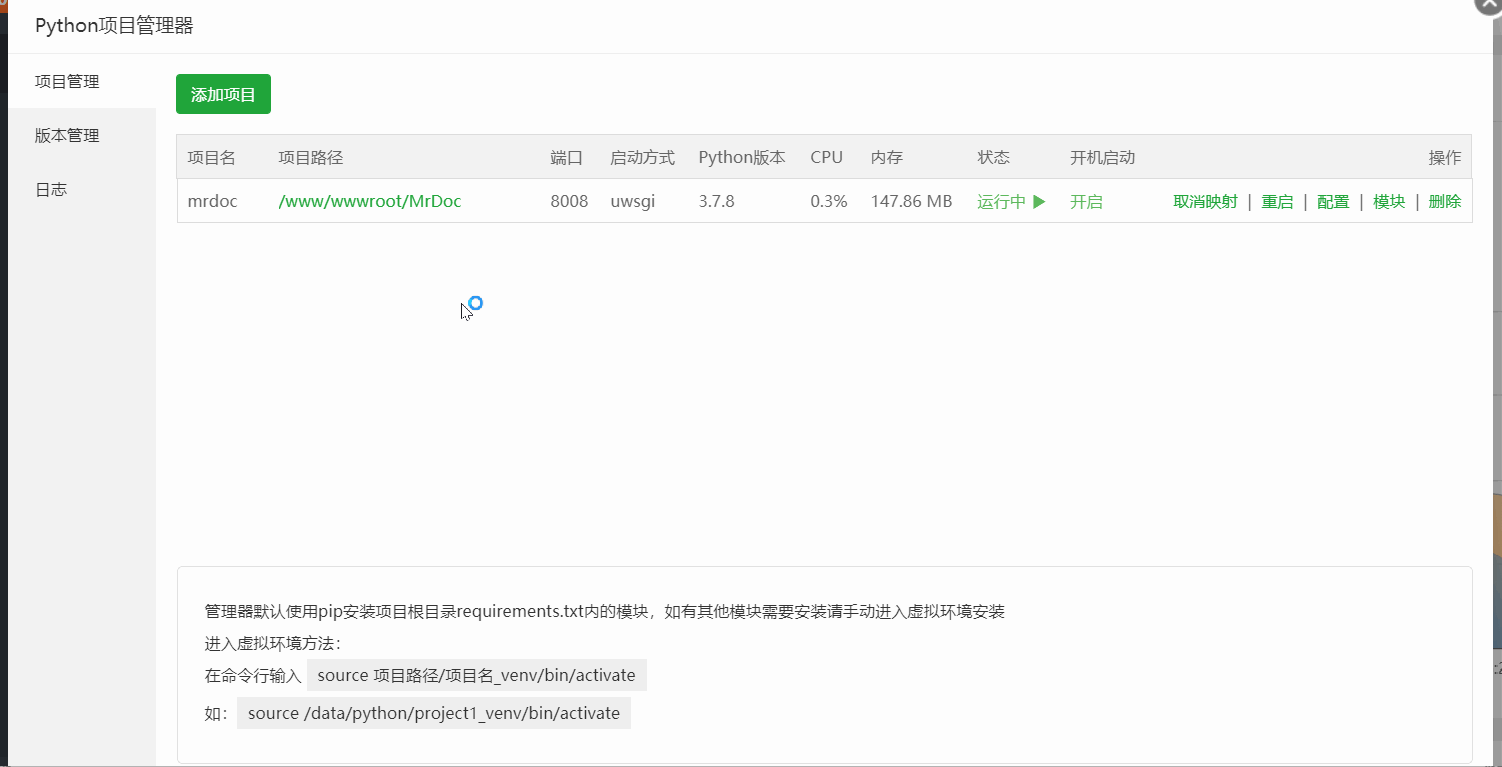Image resolution: width=1502 pixels, height=767 pixels.
Task: Open the 日志 tab in sidebar
Action: point(51,190)
